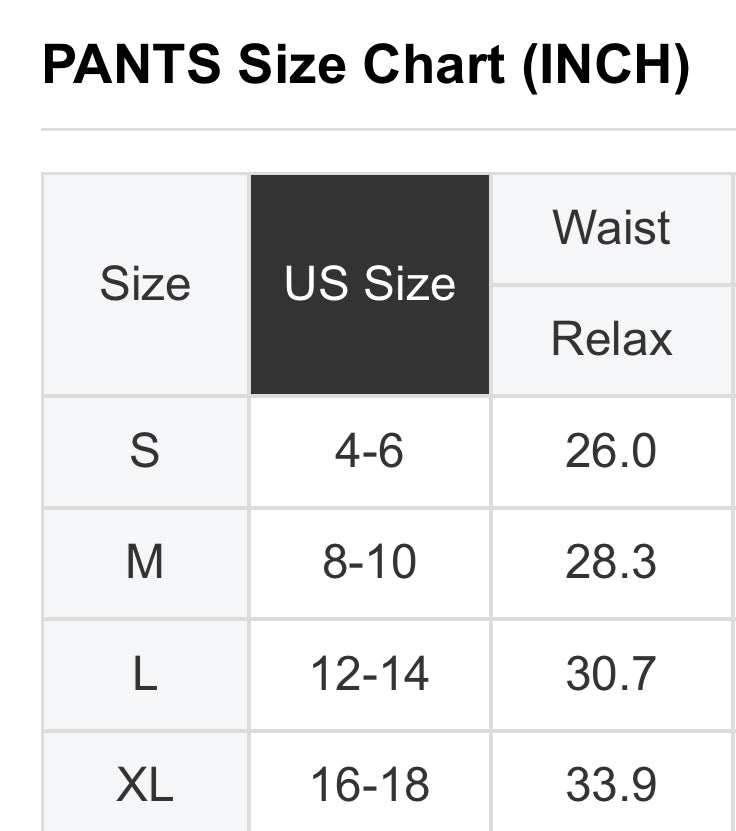Click the size M cell
Image resolution: width=736 pixels, height=831 pixels.
pos(145,563)
